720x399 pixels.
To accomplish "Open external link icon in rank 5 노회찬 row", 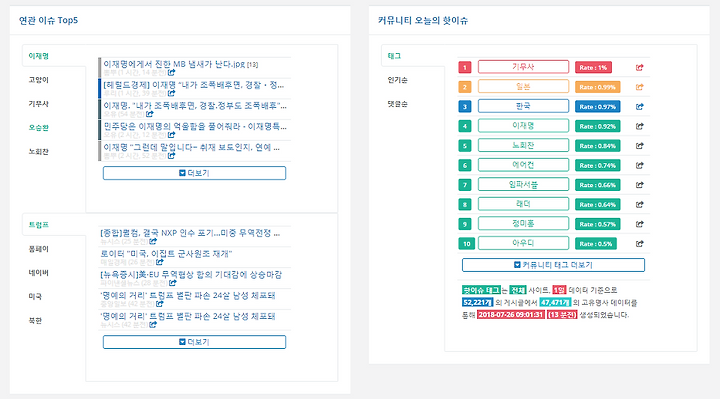I will tap(639, 146).
